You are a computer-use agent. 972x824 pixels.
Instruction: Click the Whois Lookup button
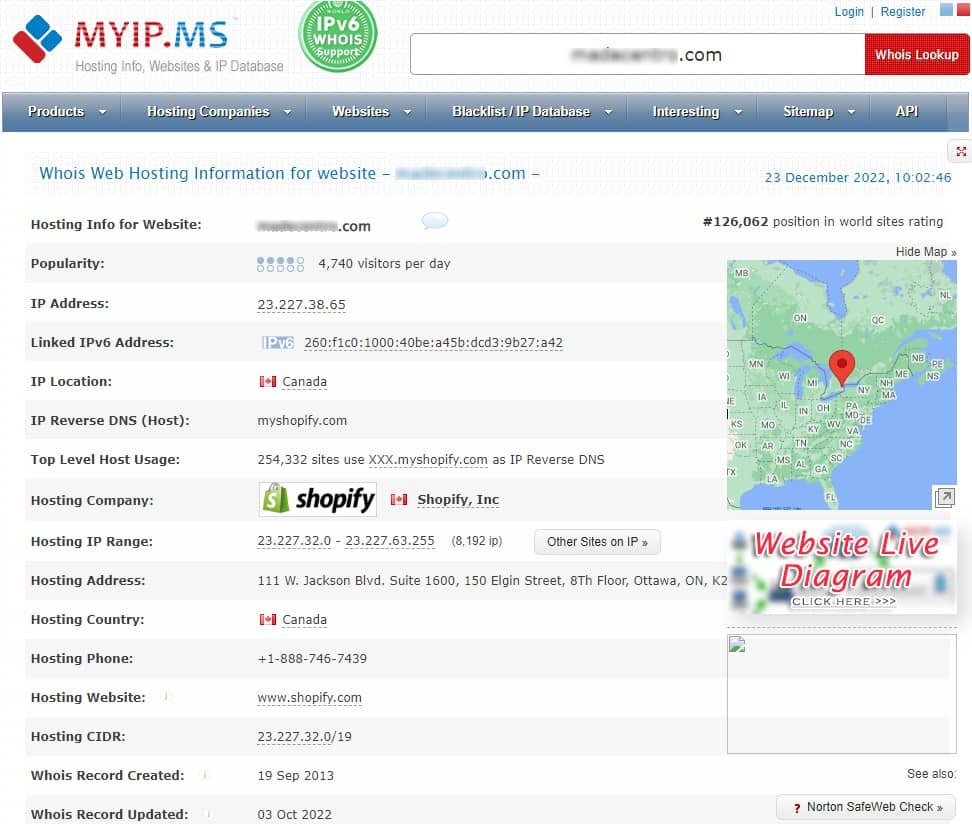pos(916,55)
